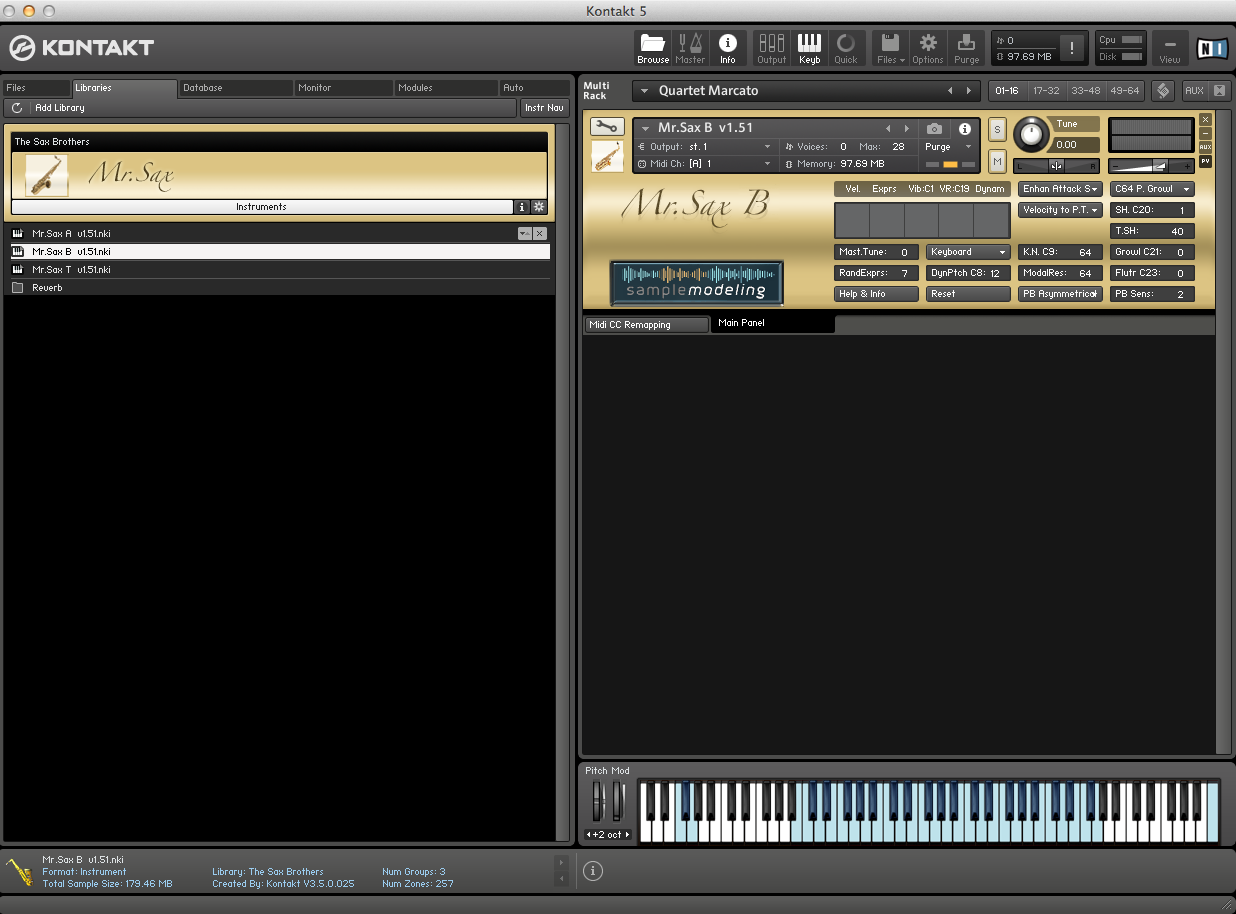
Task: Click the Instruments library button
Action: pos(262,207)
